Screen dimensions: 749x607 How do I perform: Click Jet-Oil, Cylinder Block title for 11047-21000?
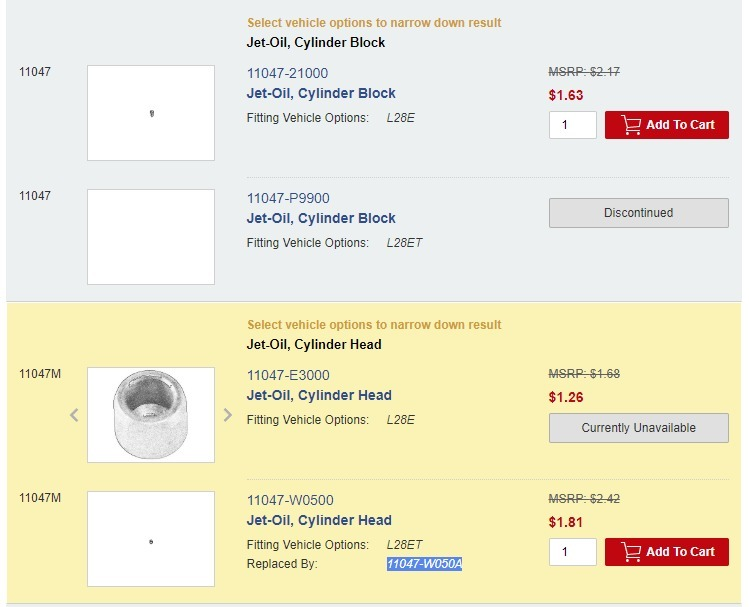[x=321, y=93]
